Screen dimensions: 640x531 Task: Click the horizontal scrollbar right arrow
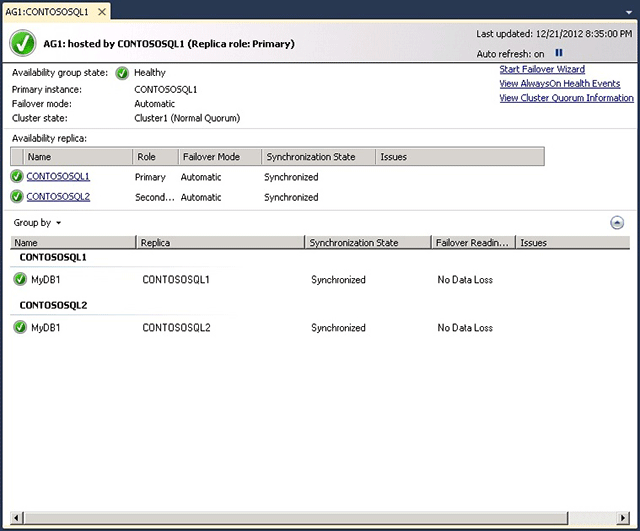[x=622, y=518]
